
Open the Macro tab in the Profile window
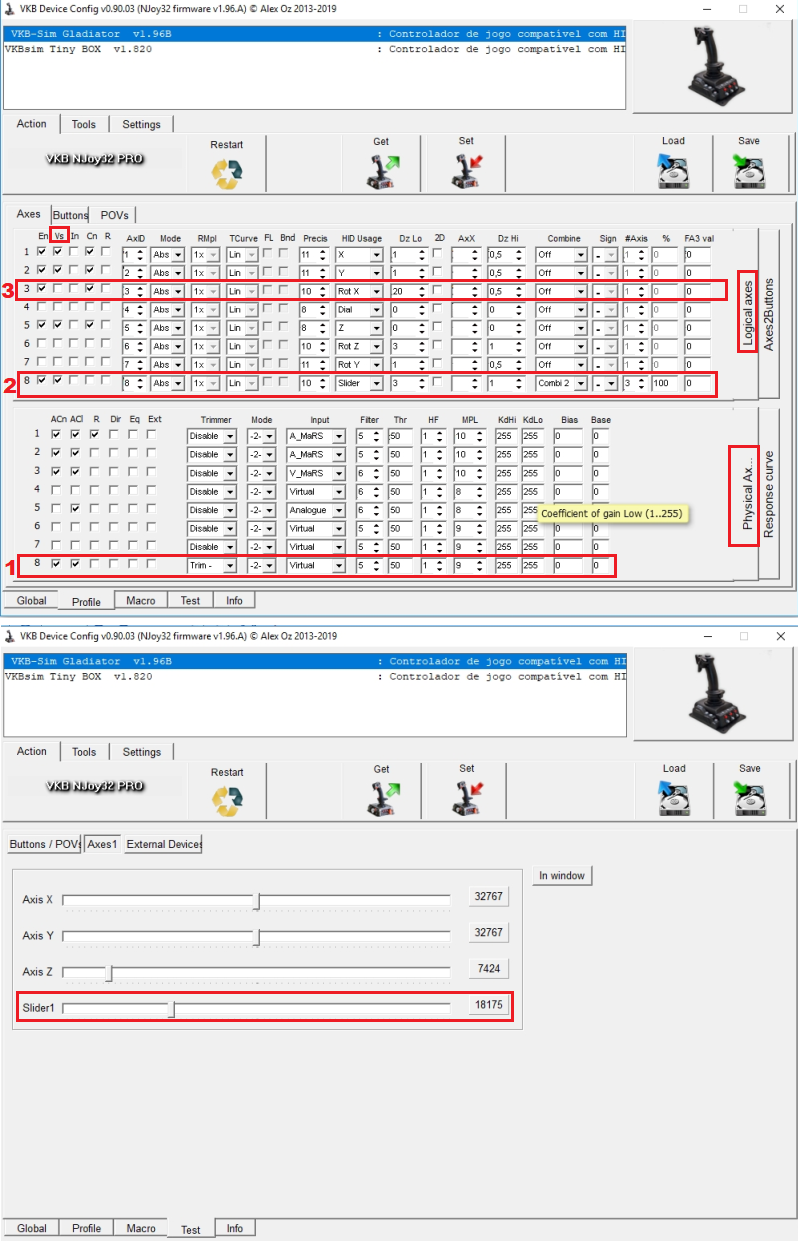tap(140, 600)
